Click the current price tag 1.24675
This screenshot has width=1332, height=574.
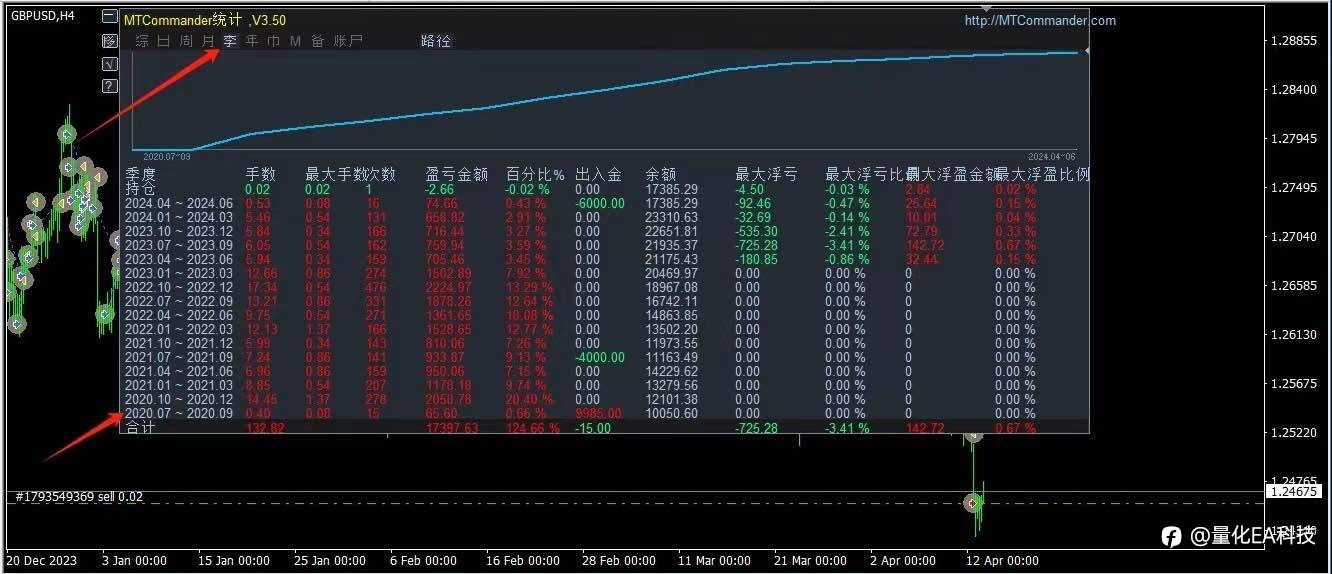click(x=1293, y=491)
